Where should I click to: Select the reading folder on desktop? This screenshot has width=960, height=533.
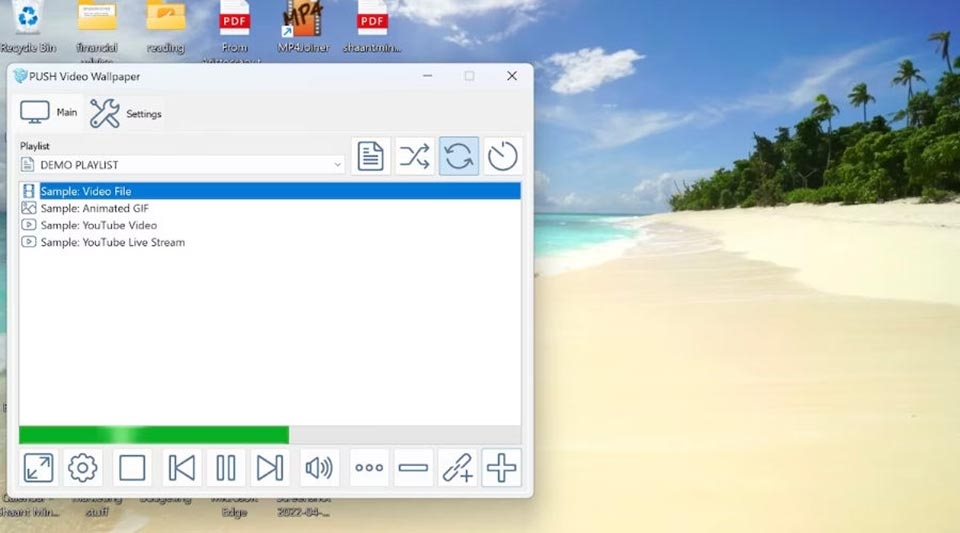click(x=165, y=28)
